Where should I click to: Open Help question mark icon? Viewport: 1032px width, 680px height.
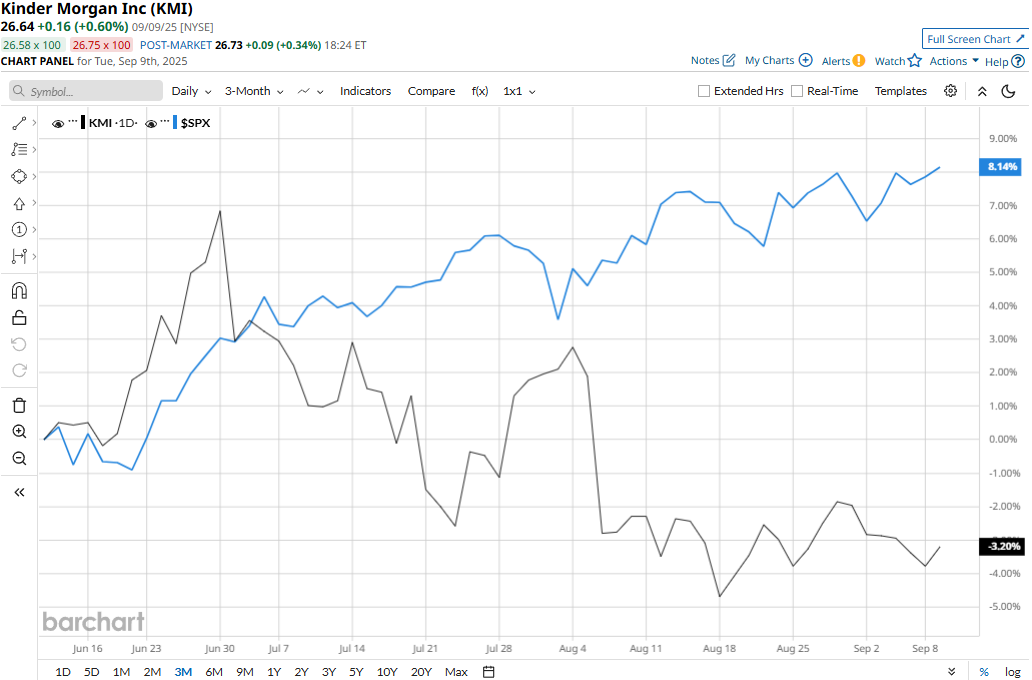click(1018, 61)
